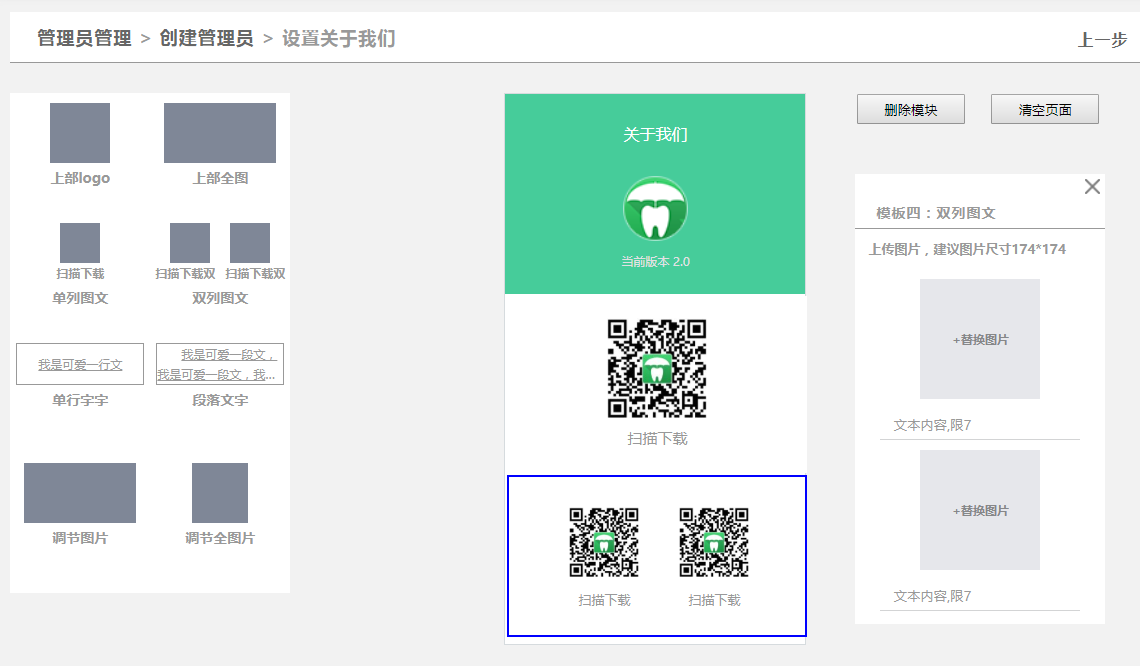Click the 当前版本 2.0 text
The image size is (1140, 666).
[655, 262]
